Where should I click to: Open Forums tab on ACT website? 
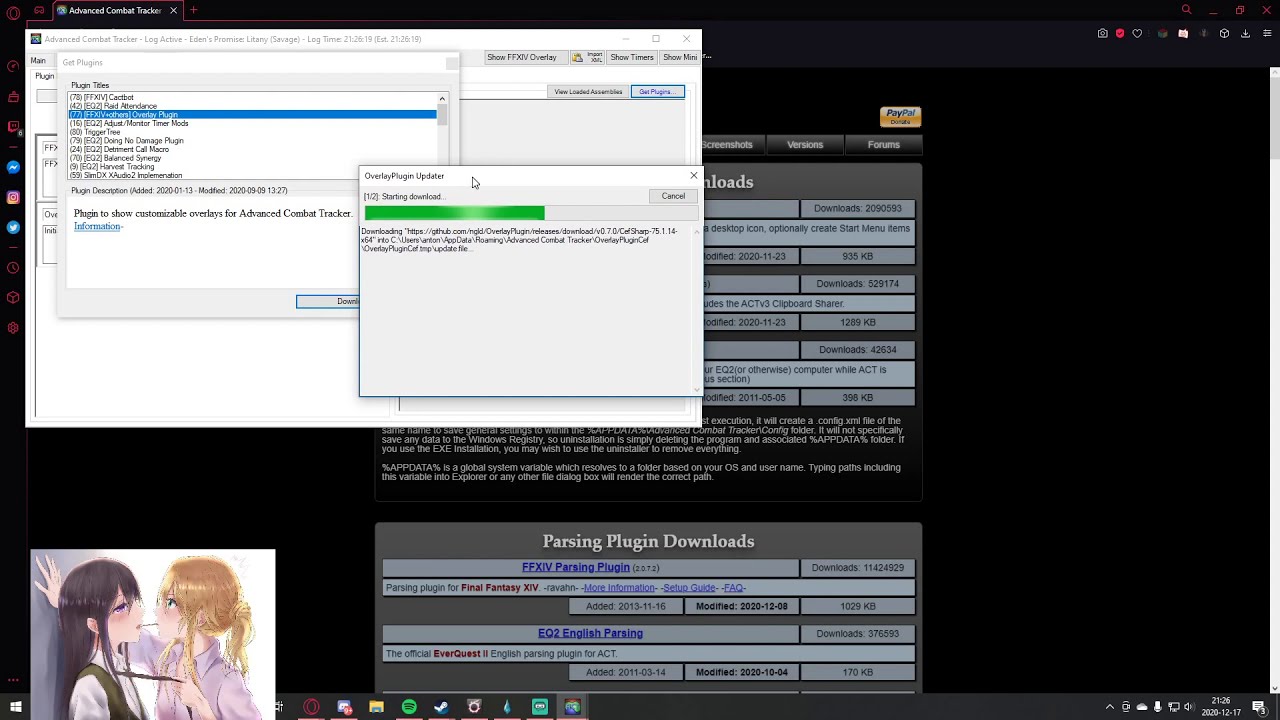[884, 145]
